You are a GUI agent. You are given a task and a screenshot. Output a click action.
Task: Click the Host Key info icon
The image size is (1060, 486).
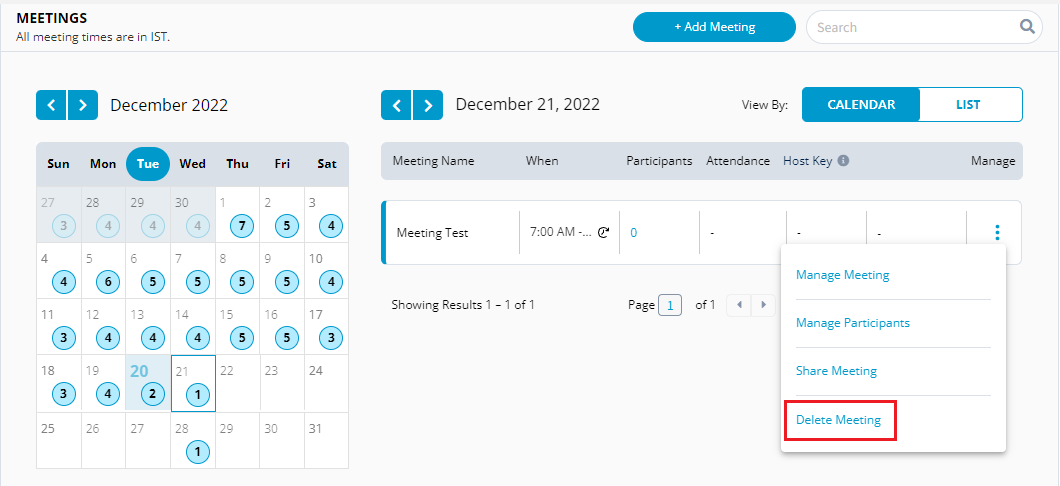pos(843,161)
